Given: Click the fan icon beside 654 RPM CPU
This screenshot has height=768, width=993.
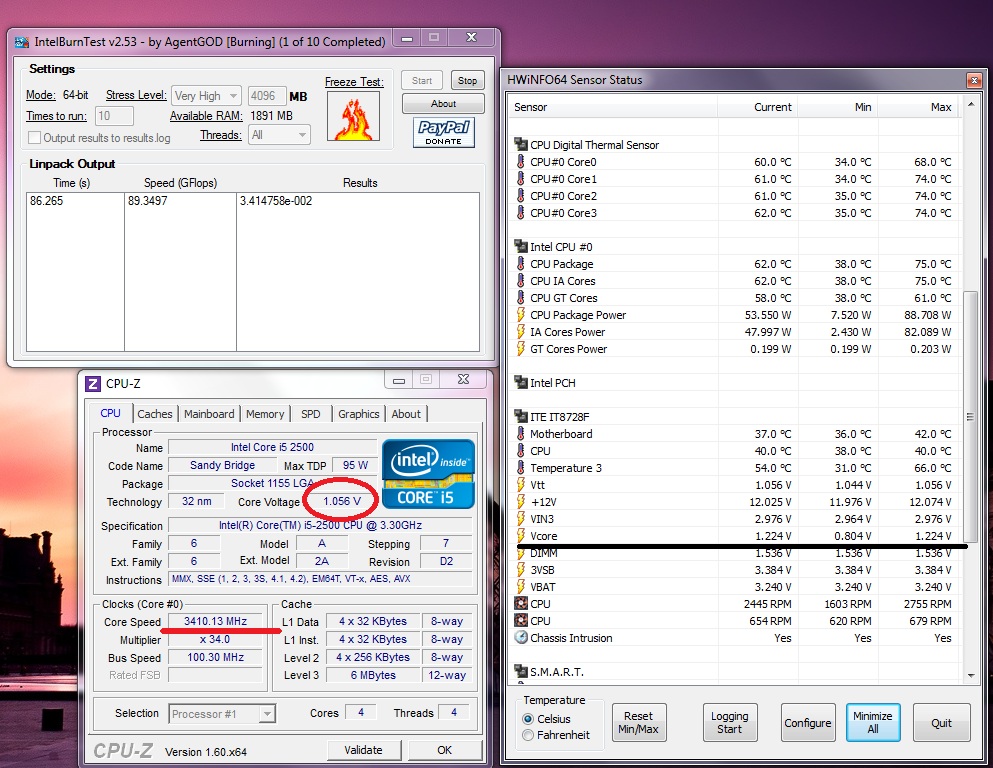Looking at the screenshot, I should pos(521,620).
